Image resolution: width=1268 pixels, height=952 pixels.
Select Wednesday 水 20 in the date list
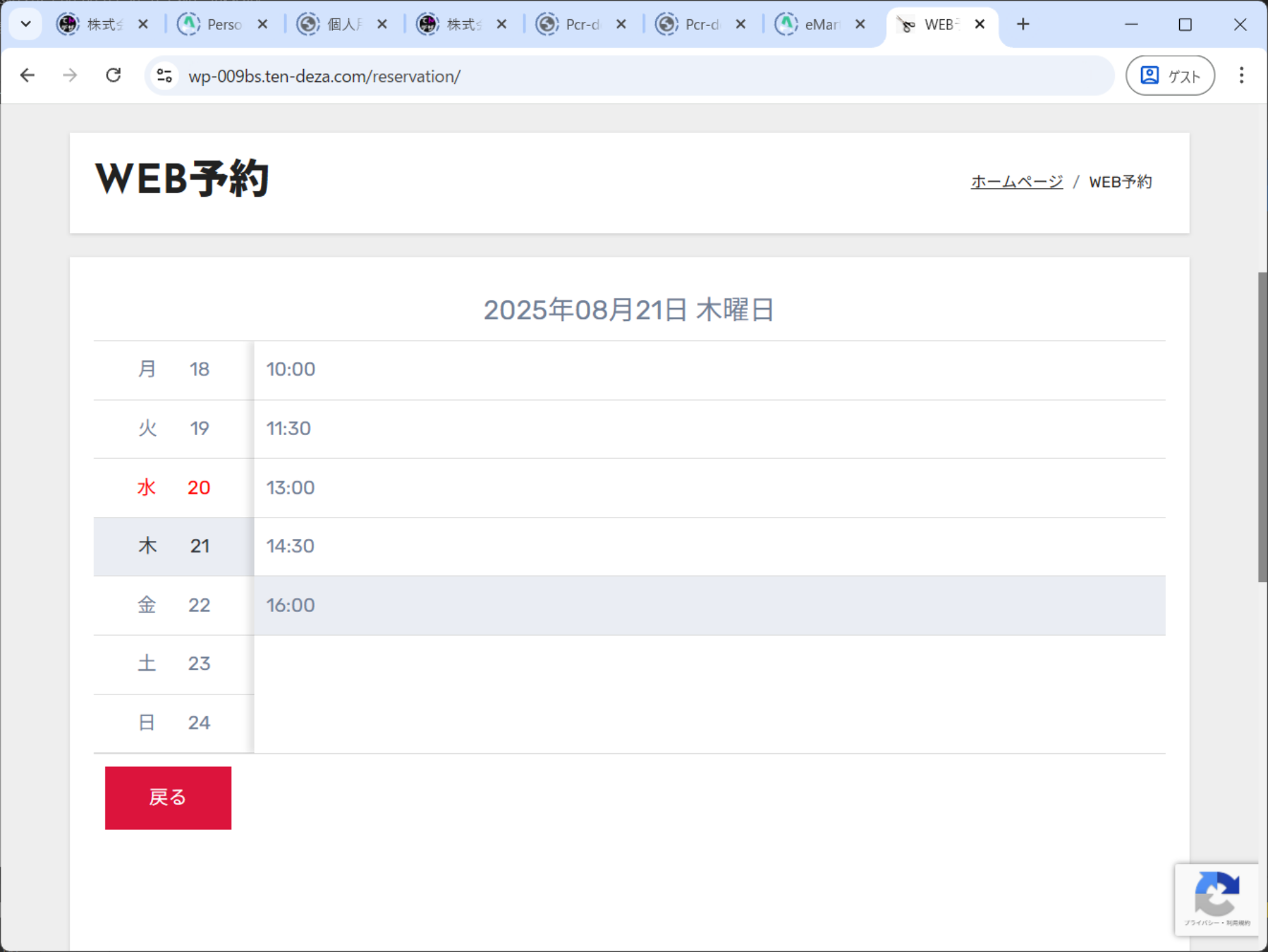(174, 488)
